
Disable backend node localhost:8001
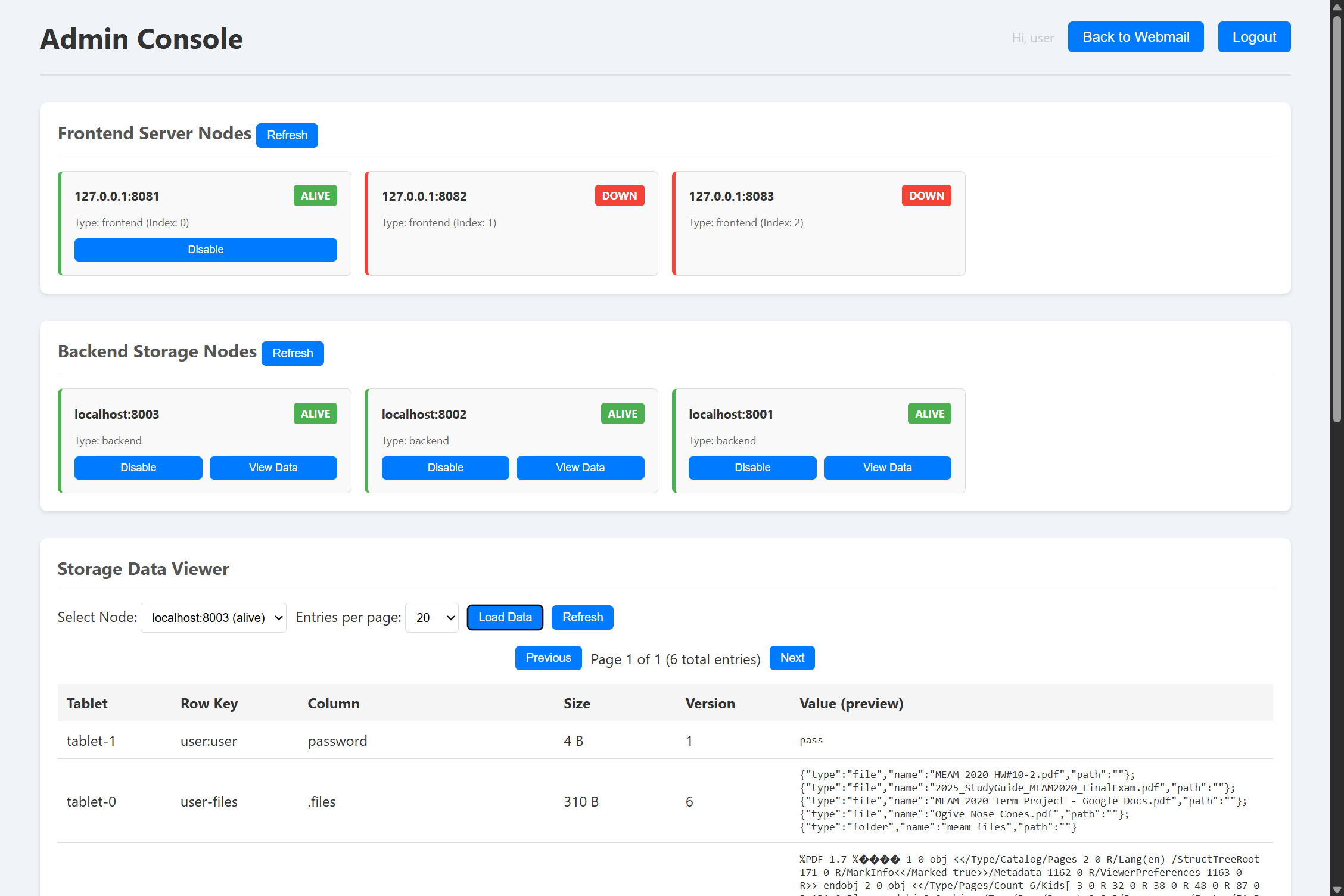(x=752, y=468)
